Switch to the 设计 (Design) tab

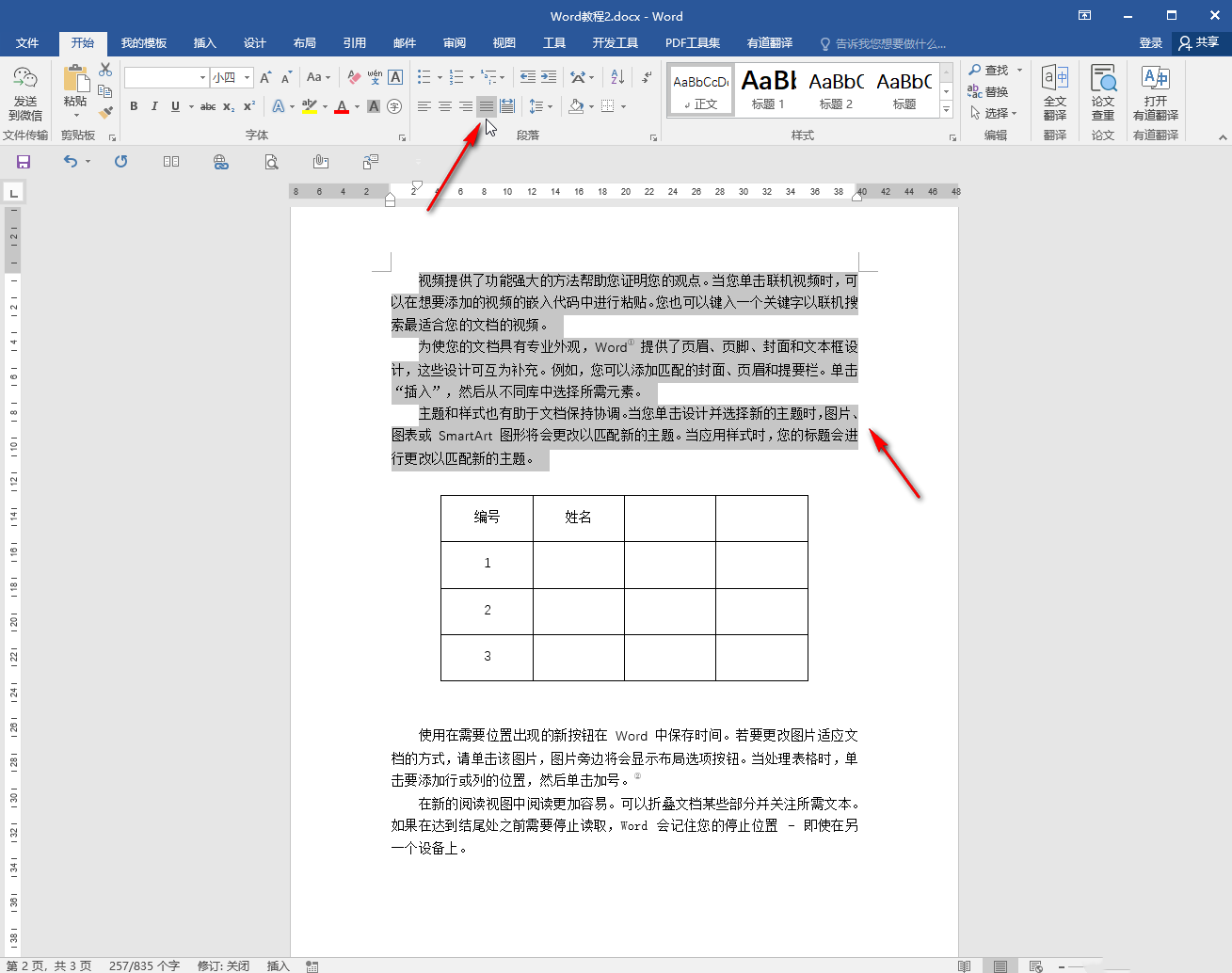click(254, 43)
